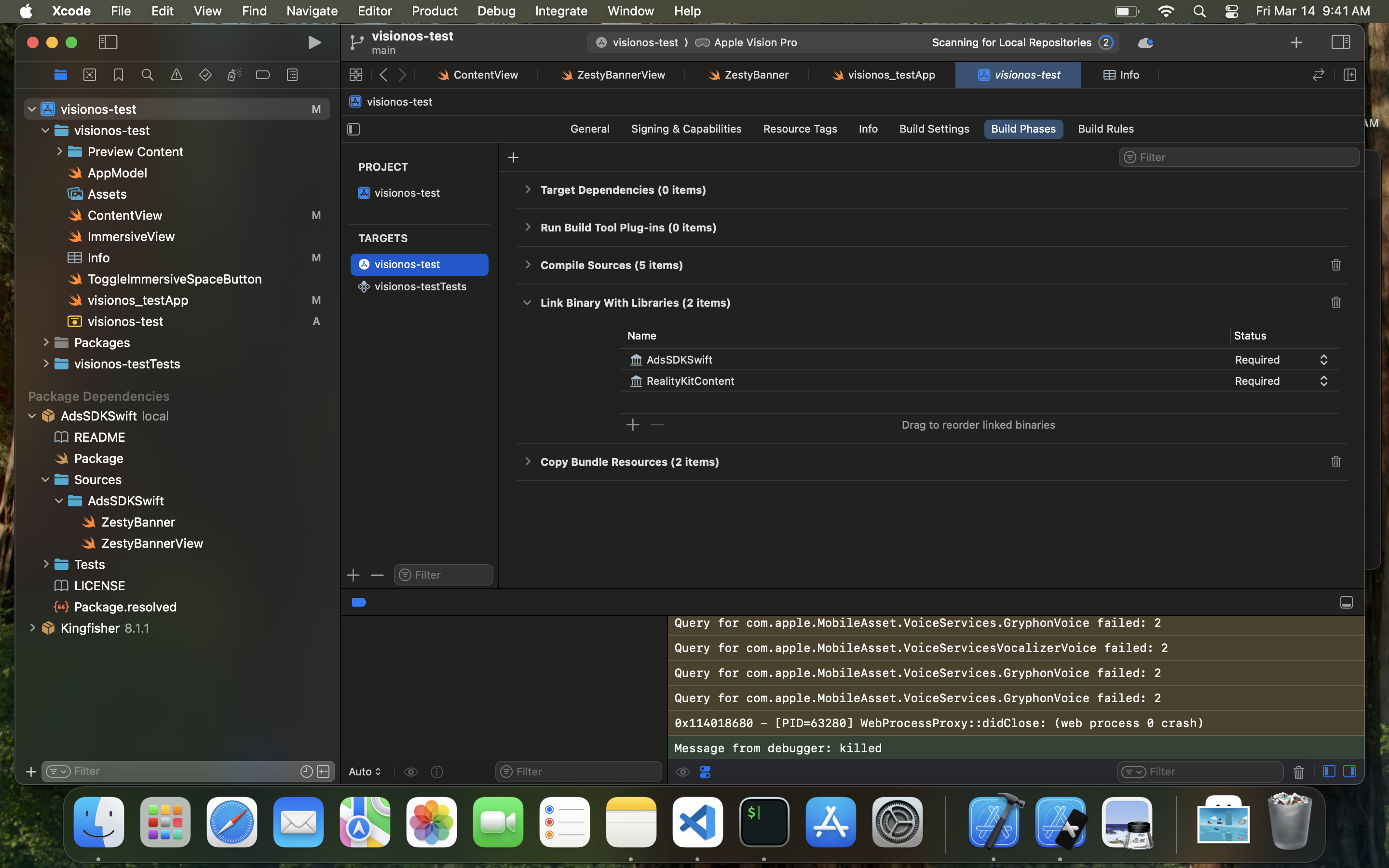Select the ZestyBannerView editor tab
The image size is (1389, 868).
(613, 75)
